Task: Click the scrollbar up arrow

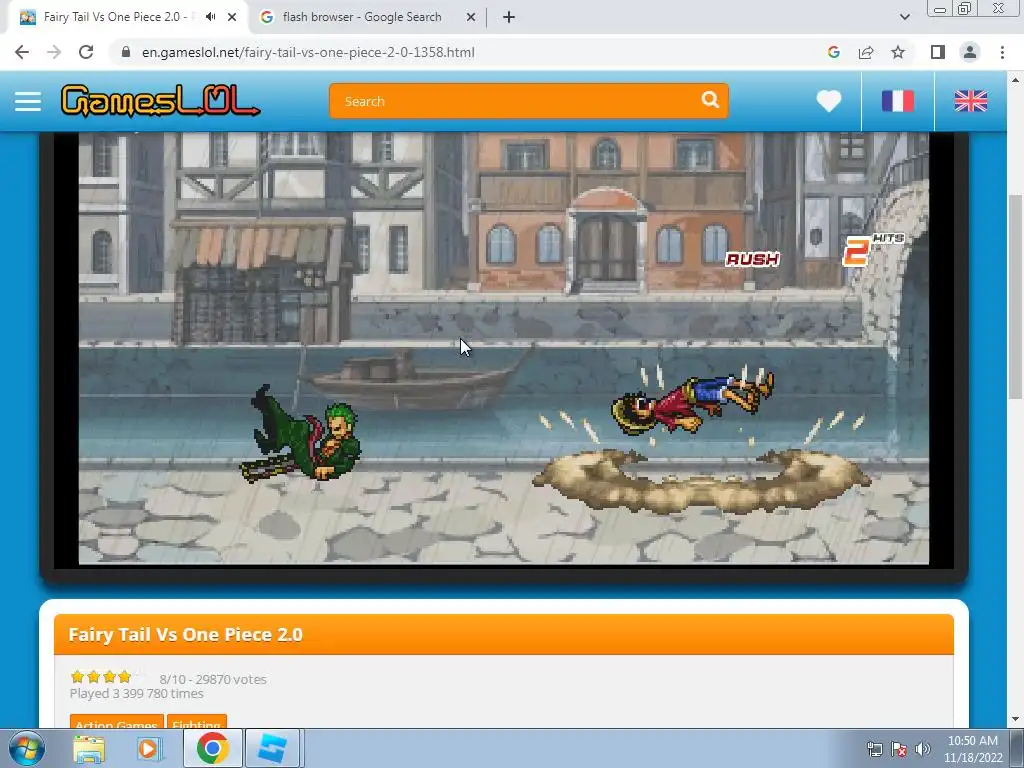Action: pos(1015,80)
